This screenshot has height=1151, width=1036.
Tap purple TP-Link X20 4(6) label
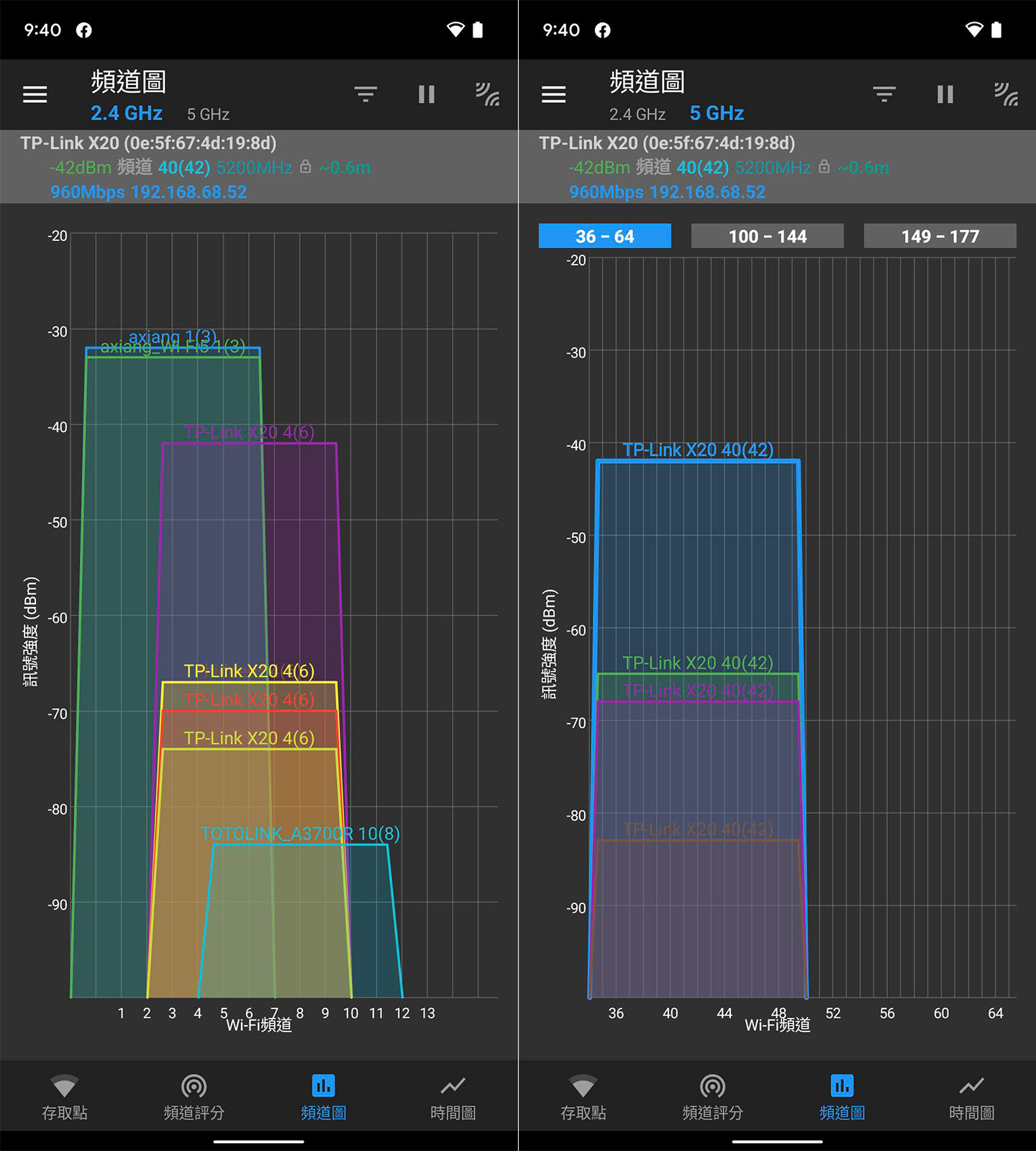point(249,432)
